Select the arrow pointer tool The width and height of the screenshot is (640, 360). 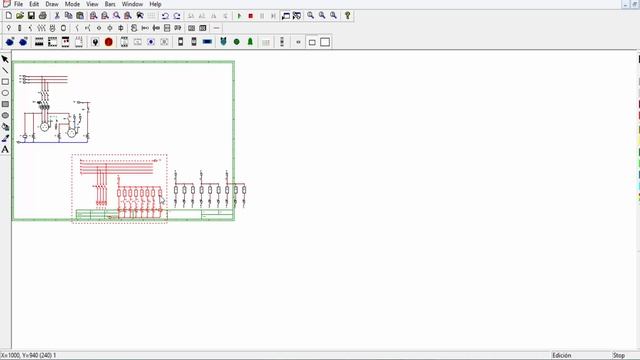coord(5,59)
